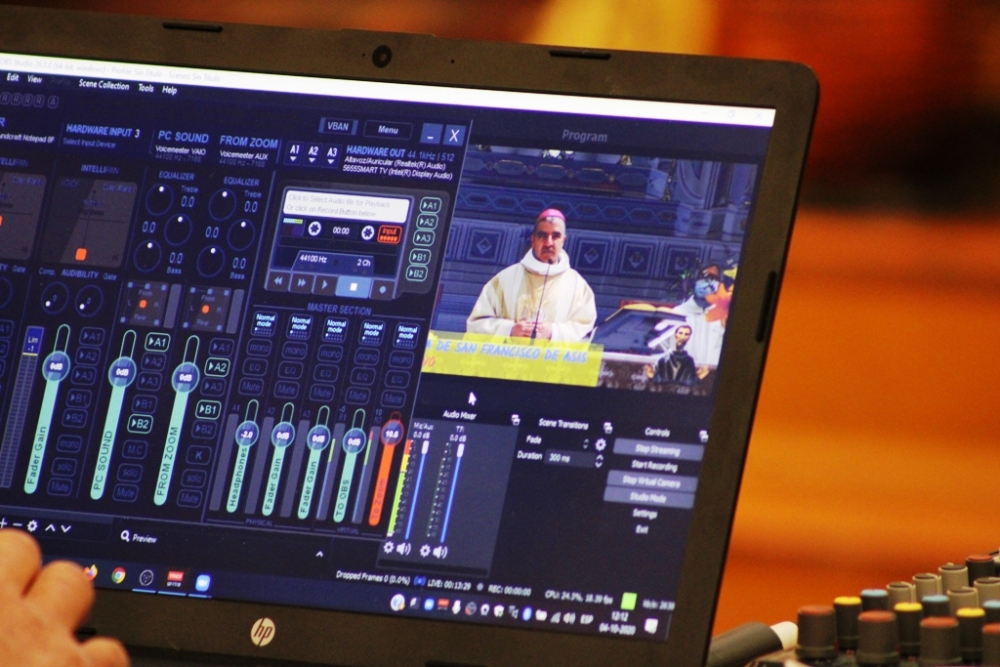Select input device for Hardware Input 3
The width and height of the screenshot is (1000, 667).
(90, 143)
